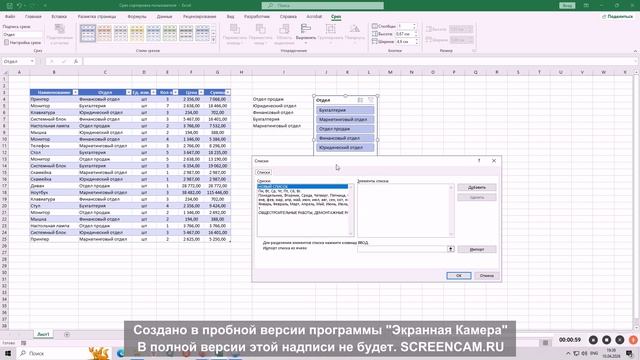Click the Добавить button in the dialog
This screenshot has width=640, height=360.
pos(477,187)
